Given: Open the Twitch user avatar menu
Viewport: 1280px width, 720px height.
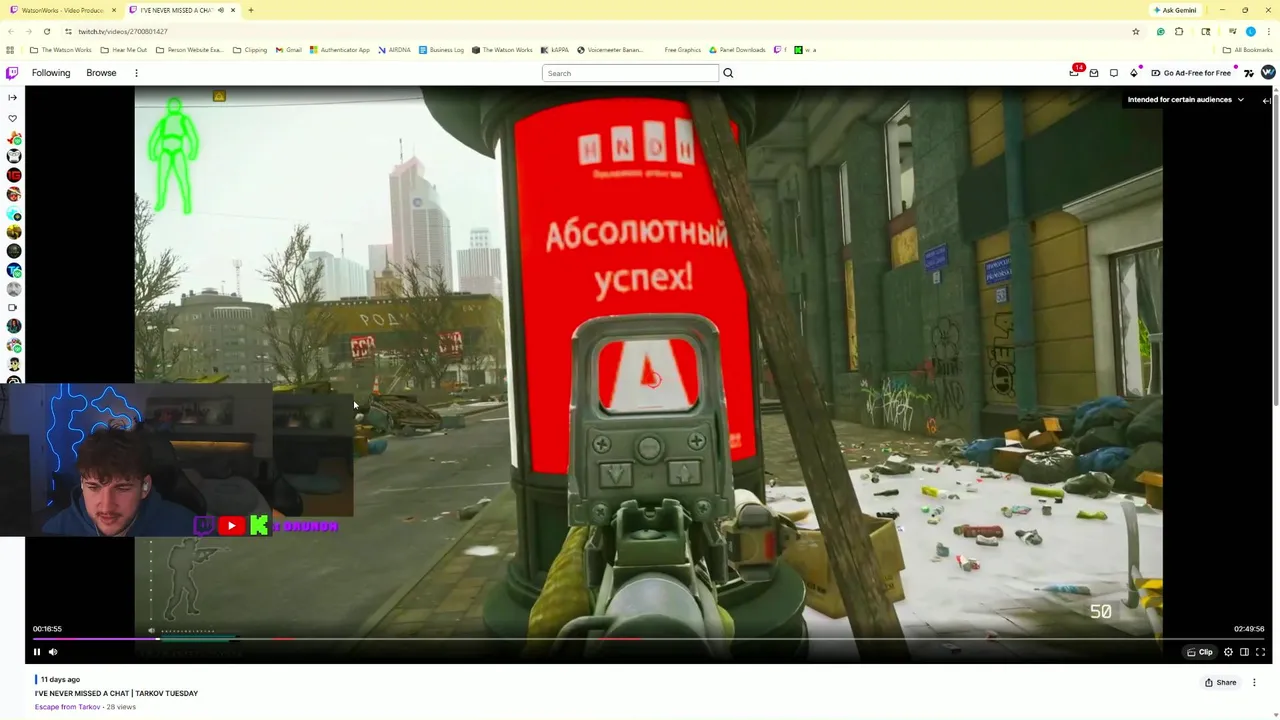Looking at the screenshot, I should point(1268,72).
